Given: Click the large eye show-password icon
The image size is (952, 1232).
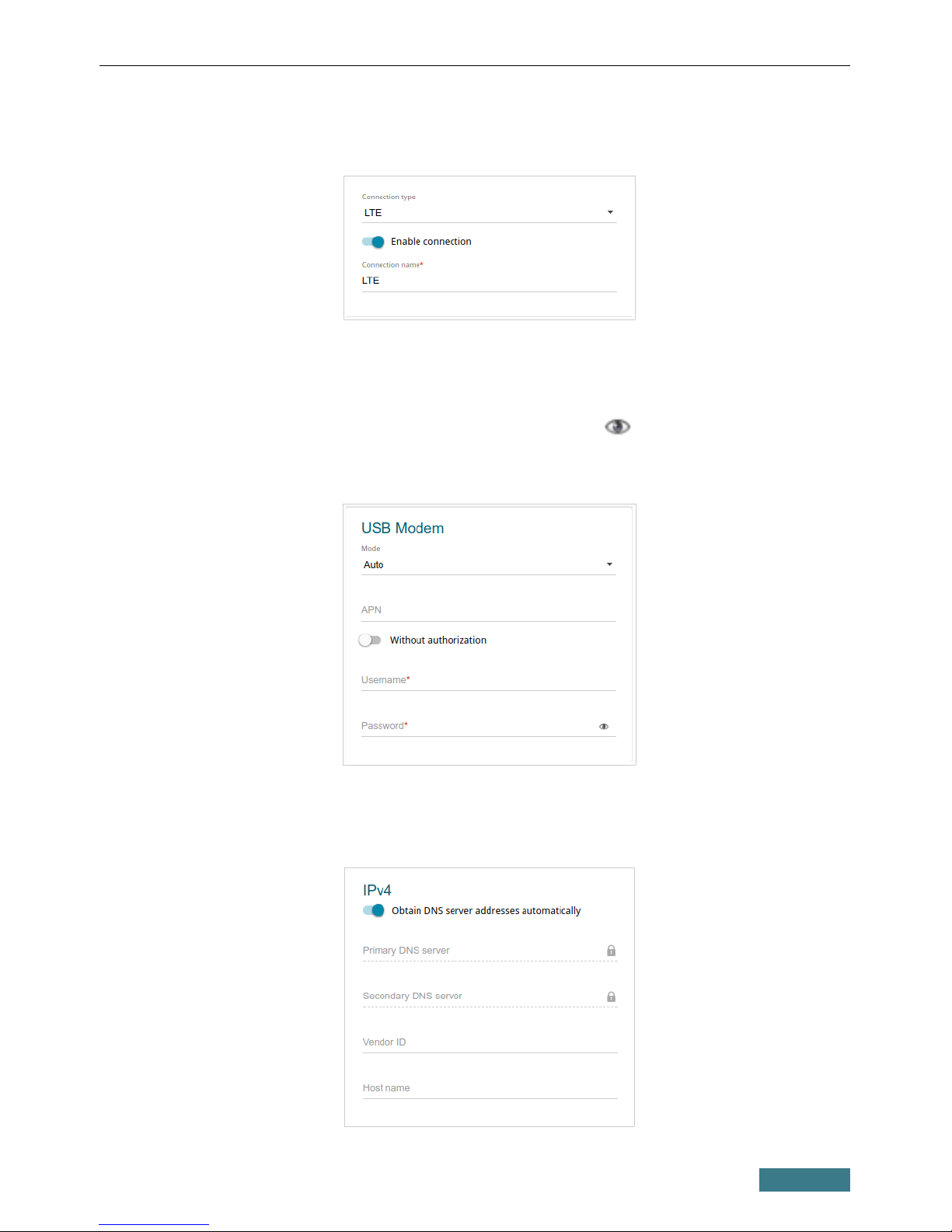Looking at the screenshot, I should point(618,427).
